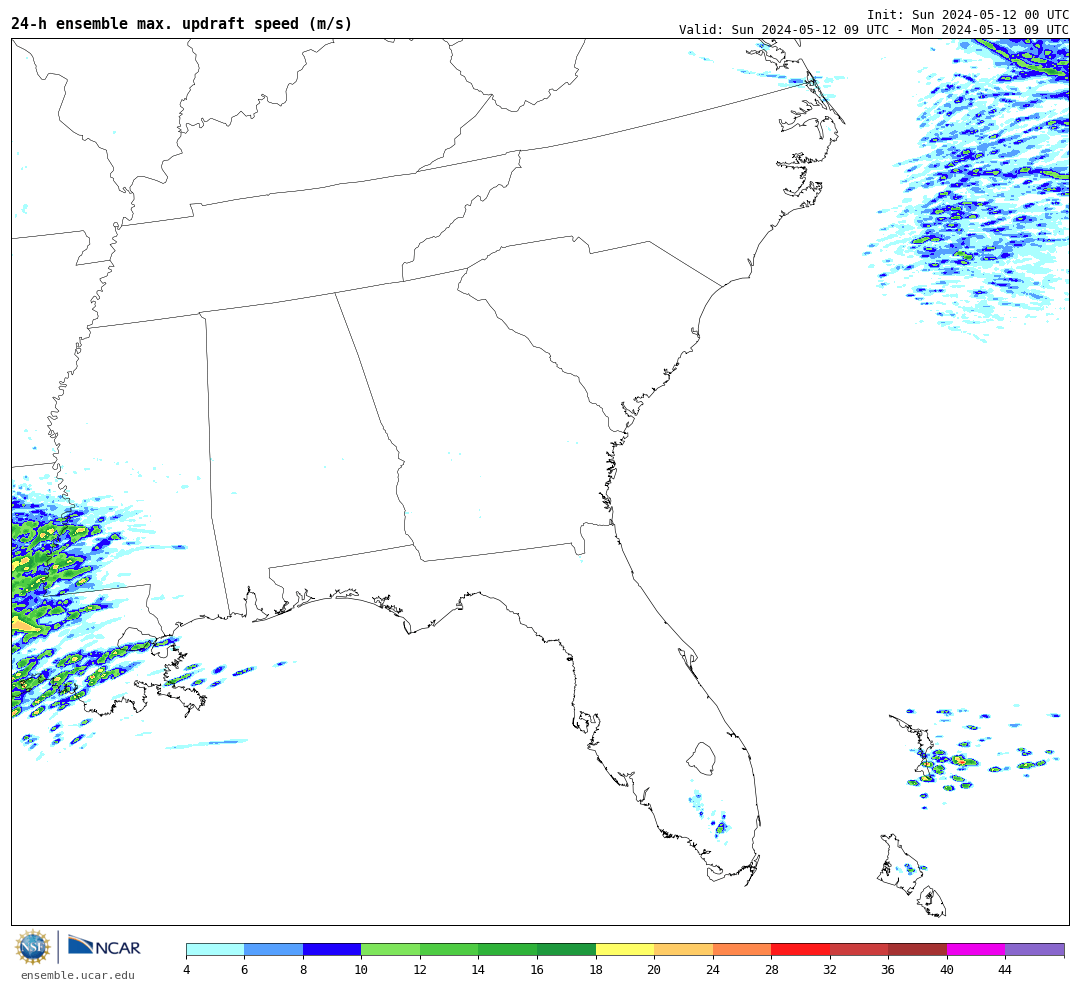
Task: Click the plot title '24-h ensemble max. updraft speed'
Action: tap(181, 23)
